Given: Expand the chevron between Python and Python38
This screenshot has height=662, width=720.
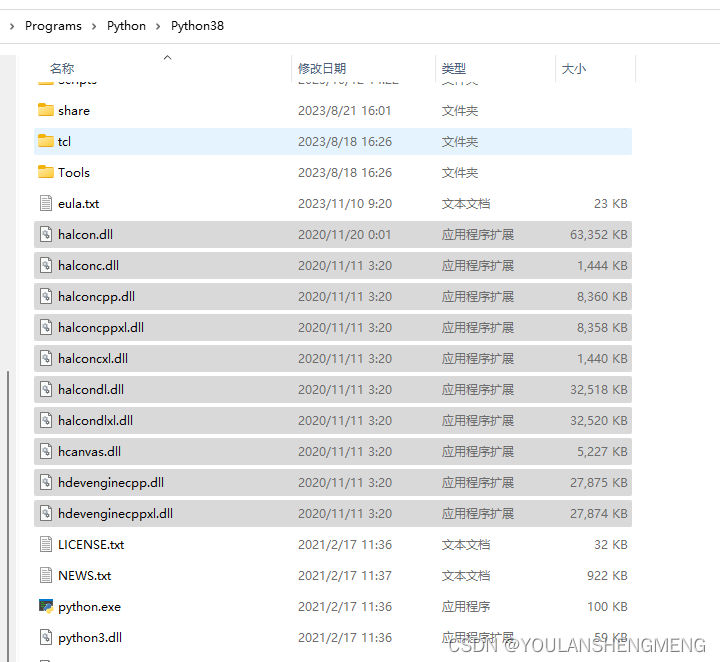Looking at the screenshot, I should pos(158,26).
